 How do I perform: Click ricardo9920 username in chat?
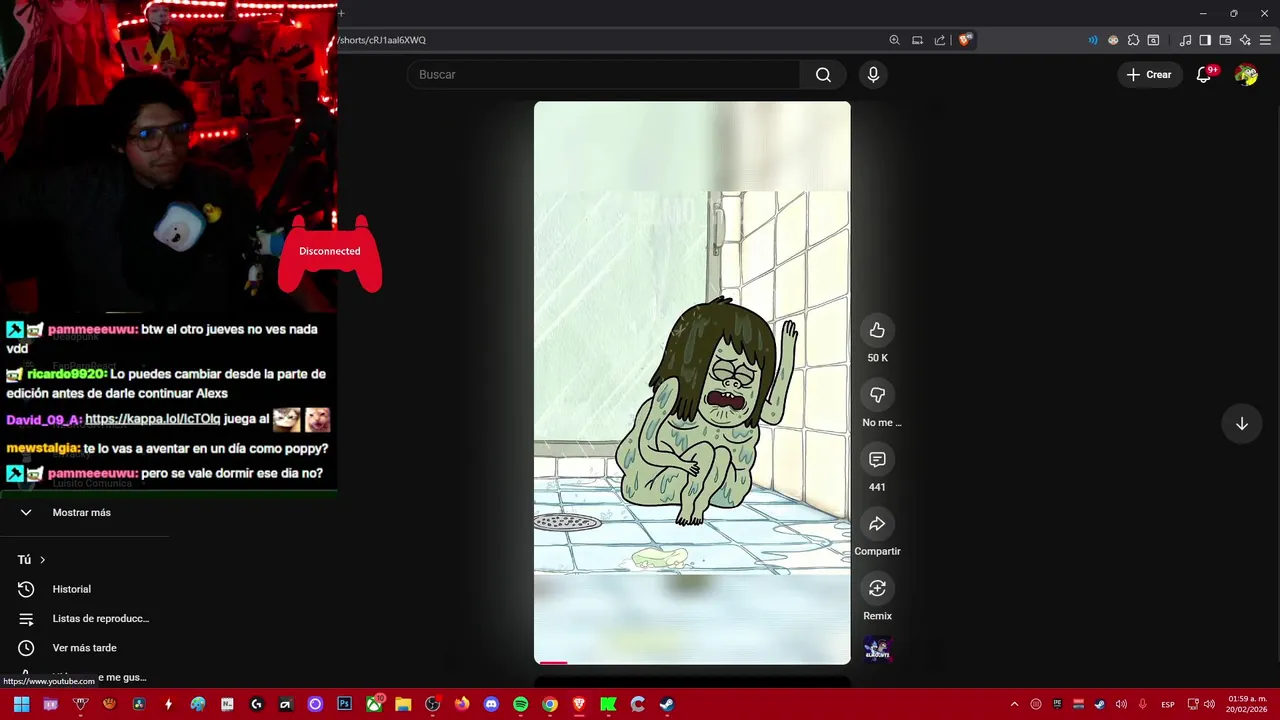point(66,374)
